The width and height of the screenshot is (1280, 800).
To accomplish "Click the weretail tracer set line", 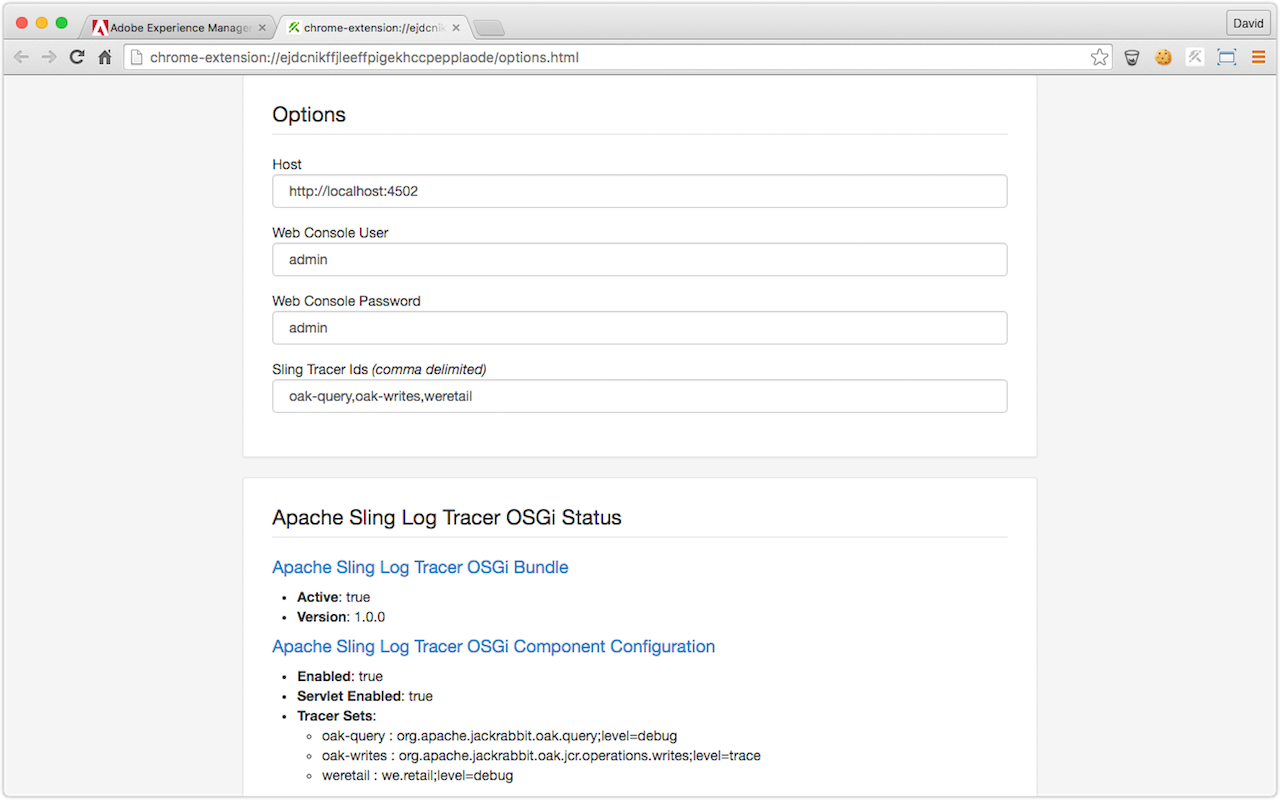I will coord(417,776).
